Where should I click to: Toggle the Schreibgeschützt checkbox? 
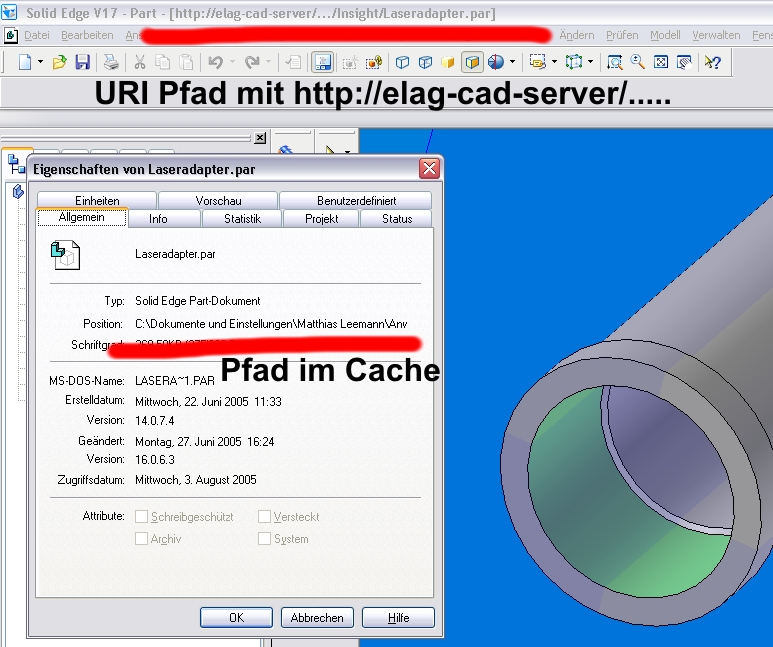141,516
